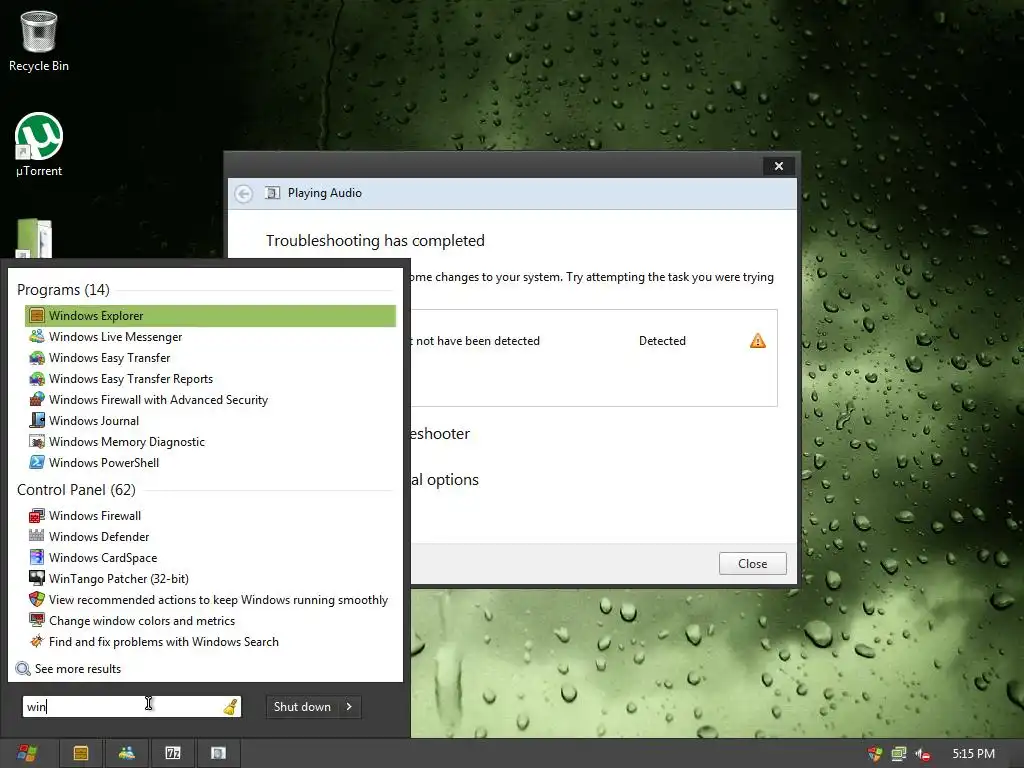This screenshot has width=1024, height=768.
Task: Select WinTango Patcher (32-bit) entry
Action: (x=210, y=579)
